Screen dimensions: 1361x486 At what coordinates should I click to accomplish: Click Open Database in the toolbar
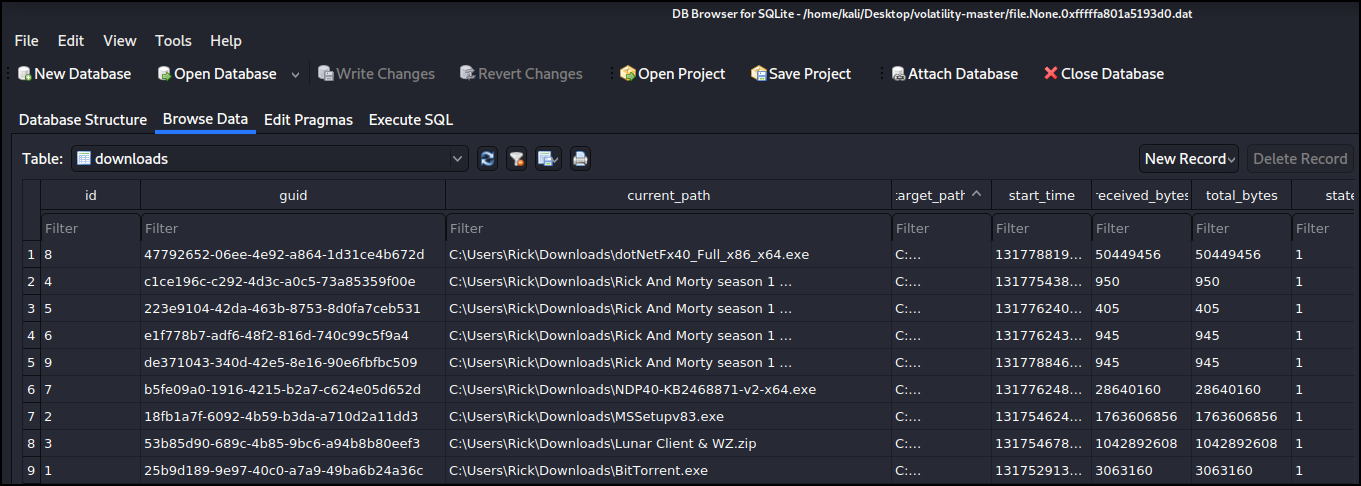point(217,74)
